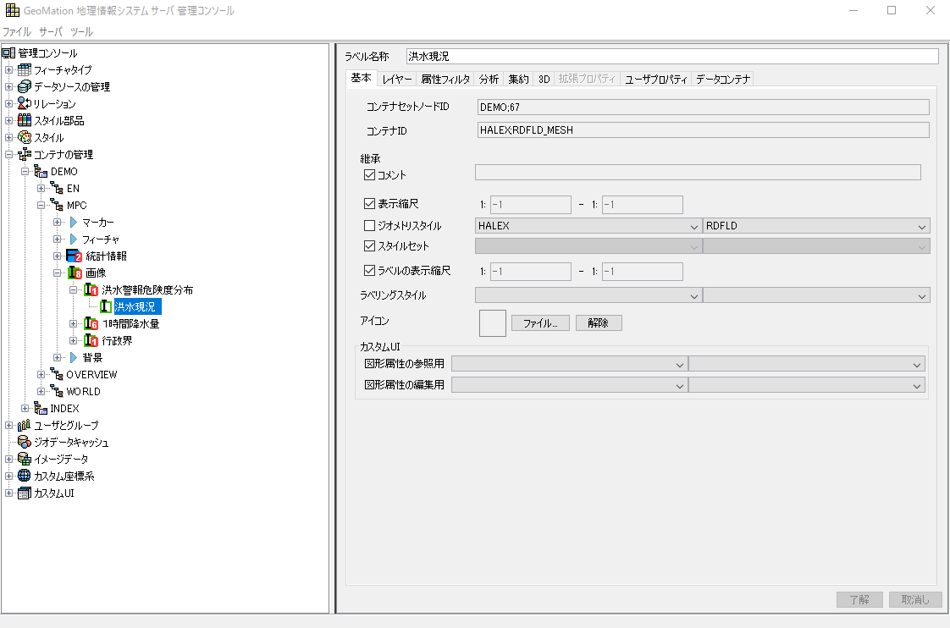Screen dimensions: 950x628
Task: Enable the ジオメトリスタイル checkbox
Action: (370, 226)
